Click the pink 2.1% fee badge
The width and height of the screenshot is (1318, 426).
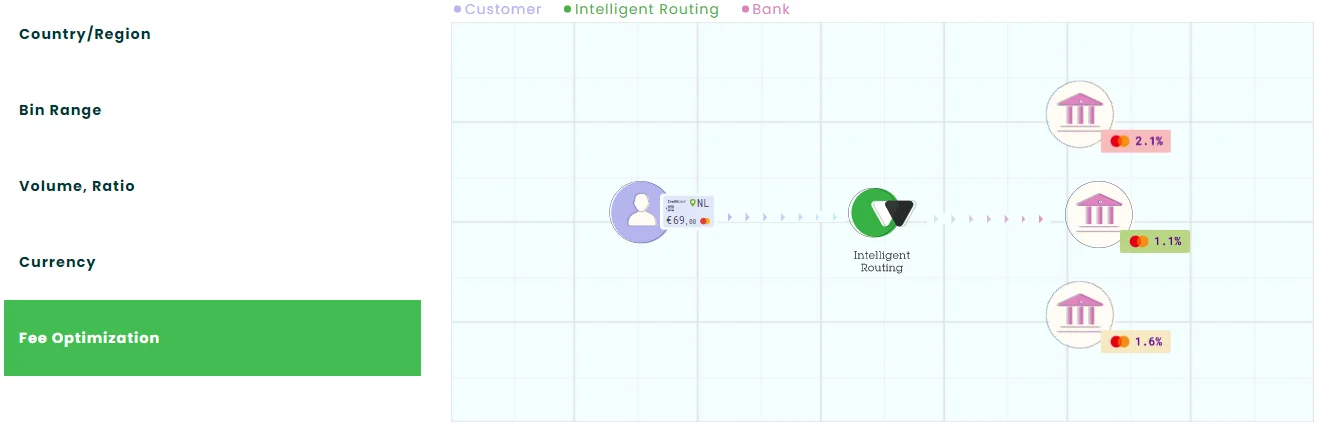point(1136,141)
